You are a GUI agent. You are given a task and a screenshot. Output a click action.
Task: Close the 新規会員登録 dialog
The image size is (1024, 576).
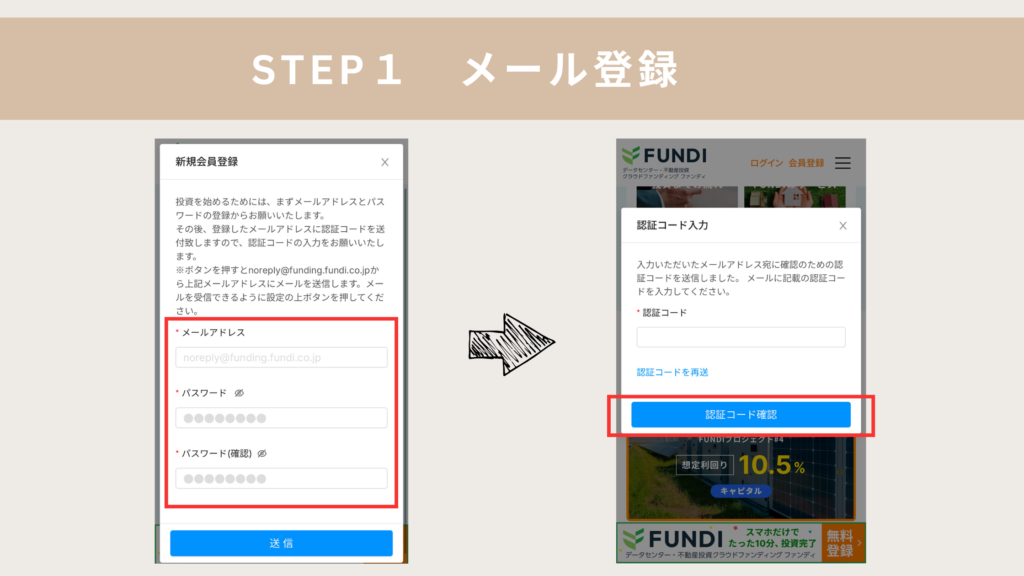tap(385, 162)
